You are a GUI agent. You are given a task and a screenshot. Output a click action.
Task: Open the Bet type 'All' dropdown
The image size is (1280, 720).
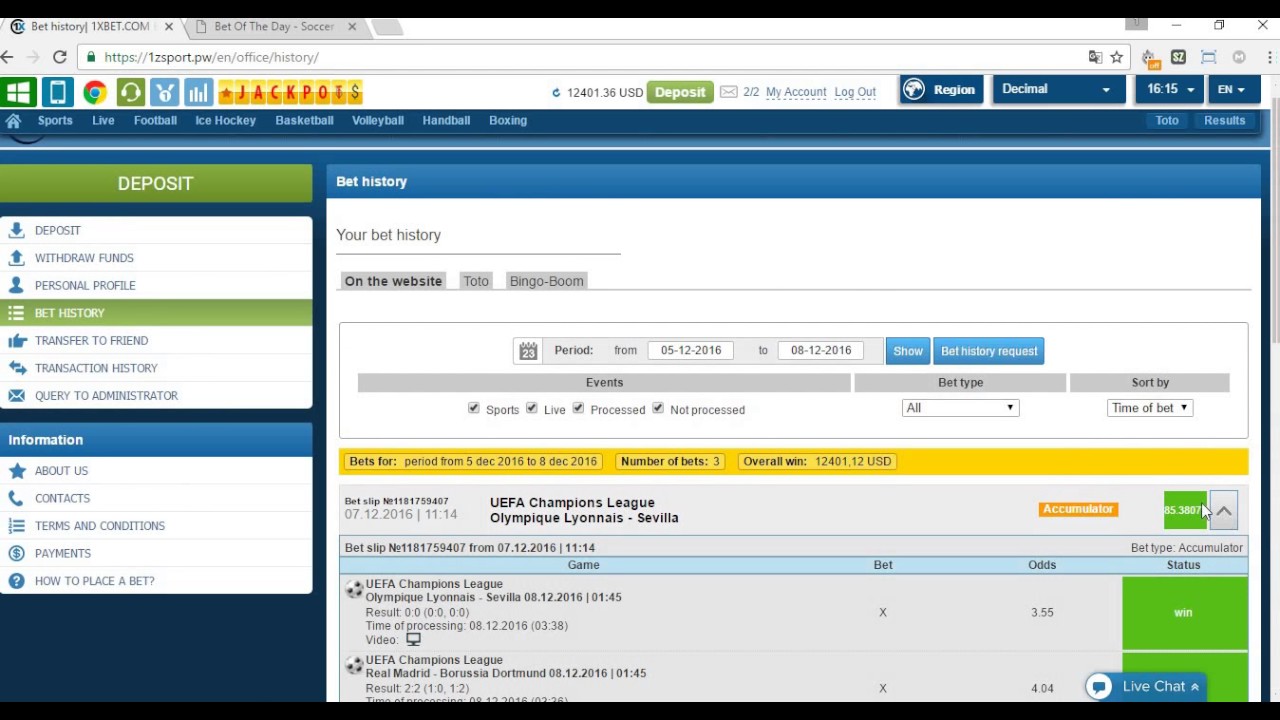960,408
